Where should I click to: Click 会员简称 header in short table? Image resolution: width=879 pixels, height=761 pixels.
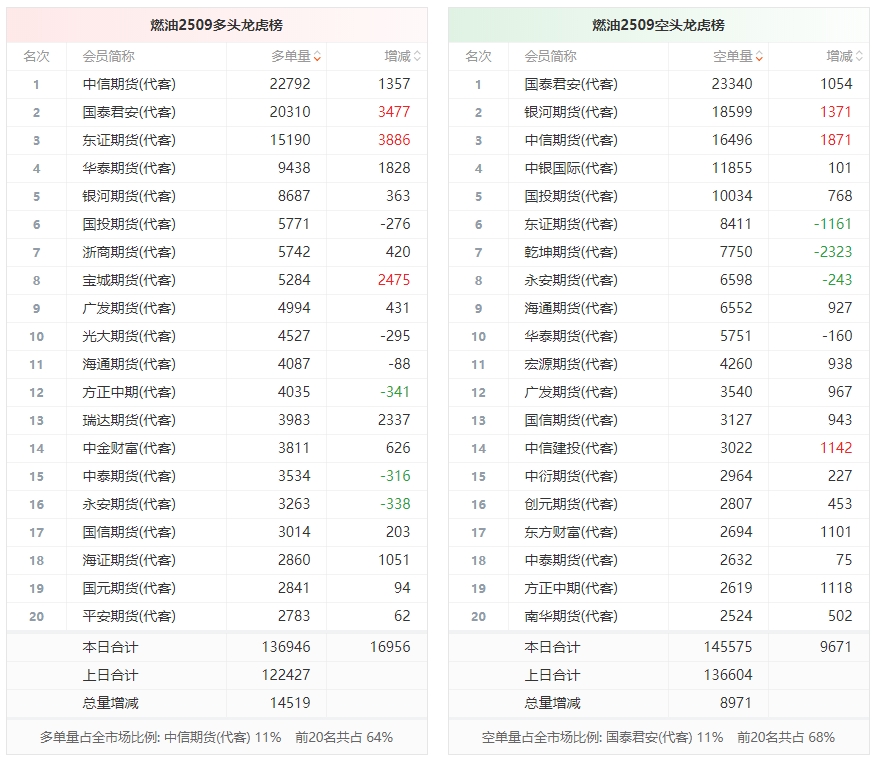point(550,57)
